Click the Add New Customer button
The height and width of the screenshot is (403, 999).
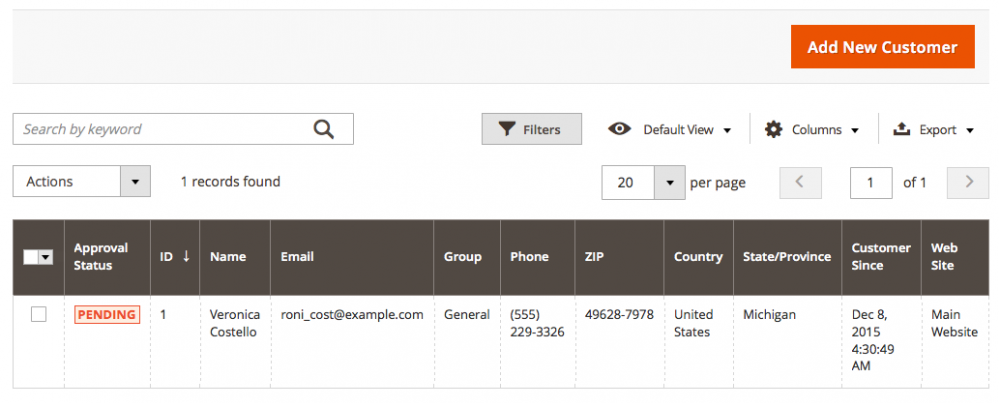point(882,46)
